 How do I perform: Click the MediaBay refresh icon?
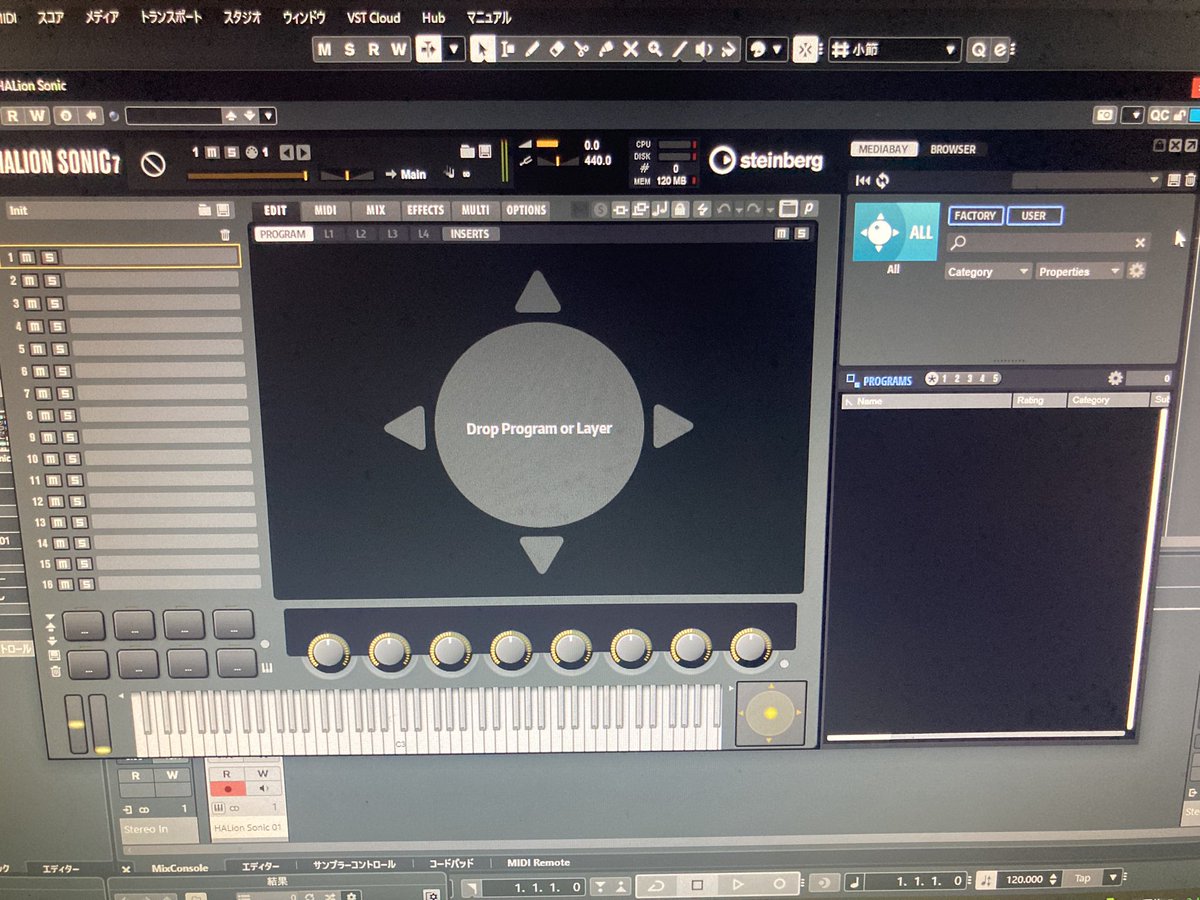[882, 181]
